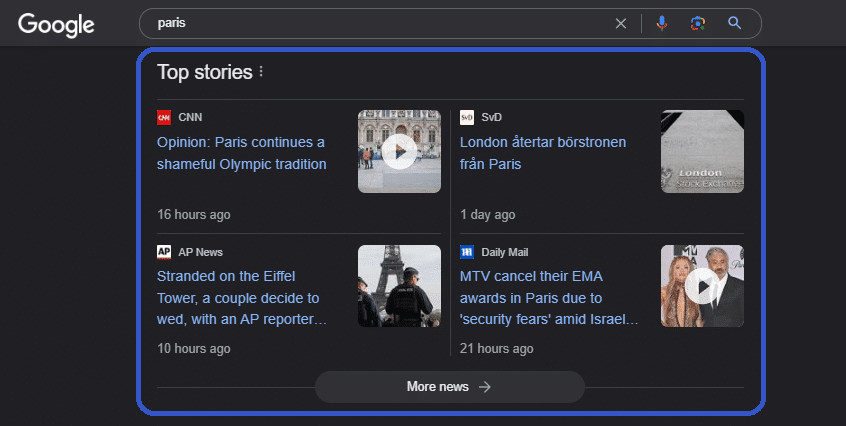The image size is (846, 426).
Task: Click the magnifying glass search button
Action: (735, 23)
